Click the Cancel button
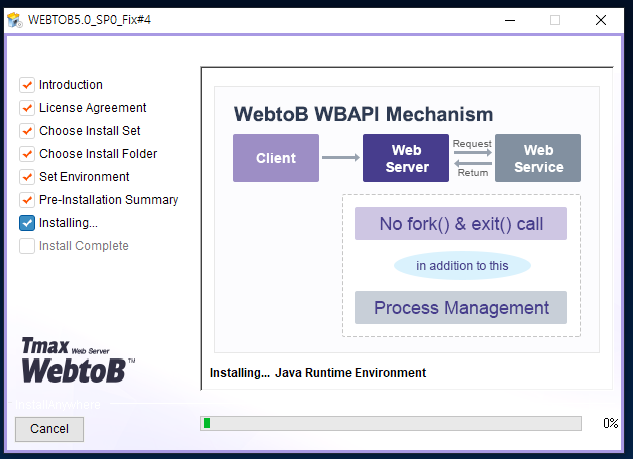 49,429
